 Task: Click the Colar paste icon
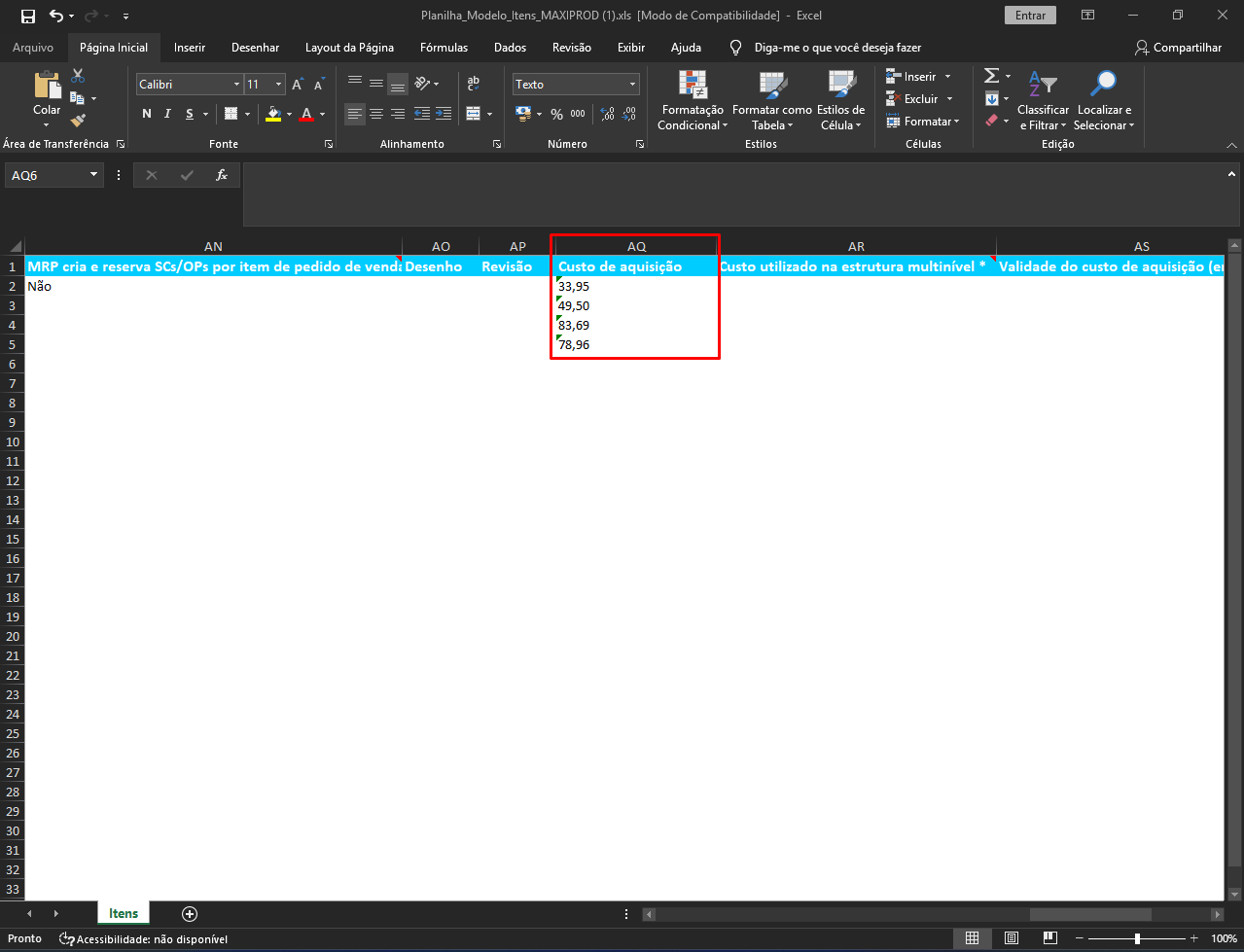(47, 88)
